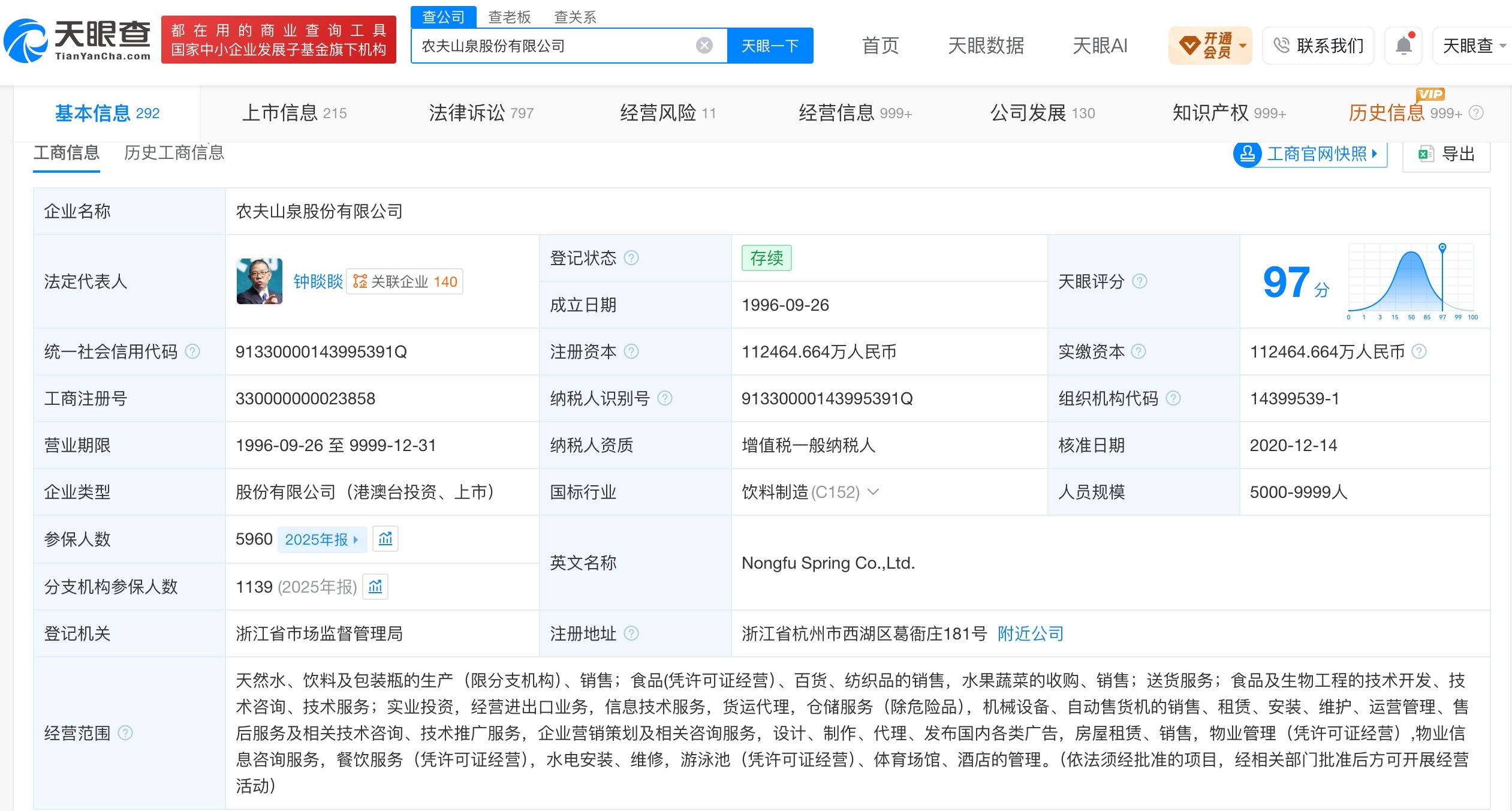Click help icon next to 注册资本
The image size is (1512, 811).
[631, 352]
